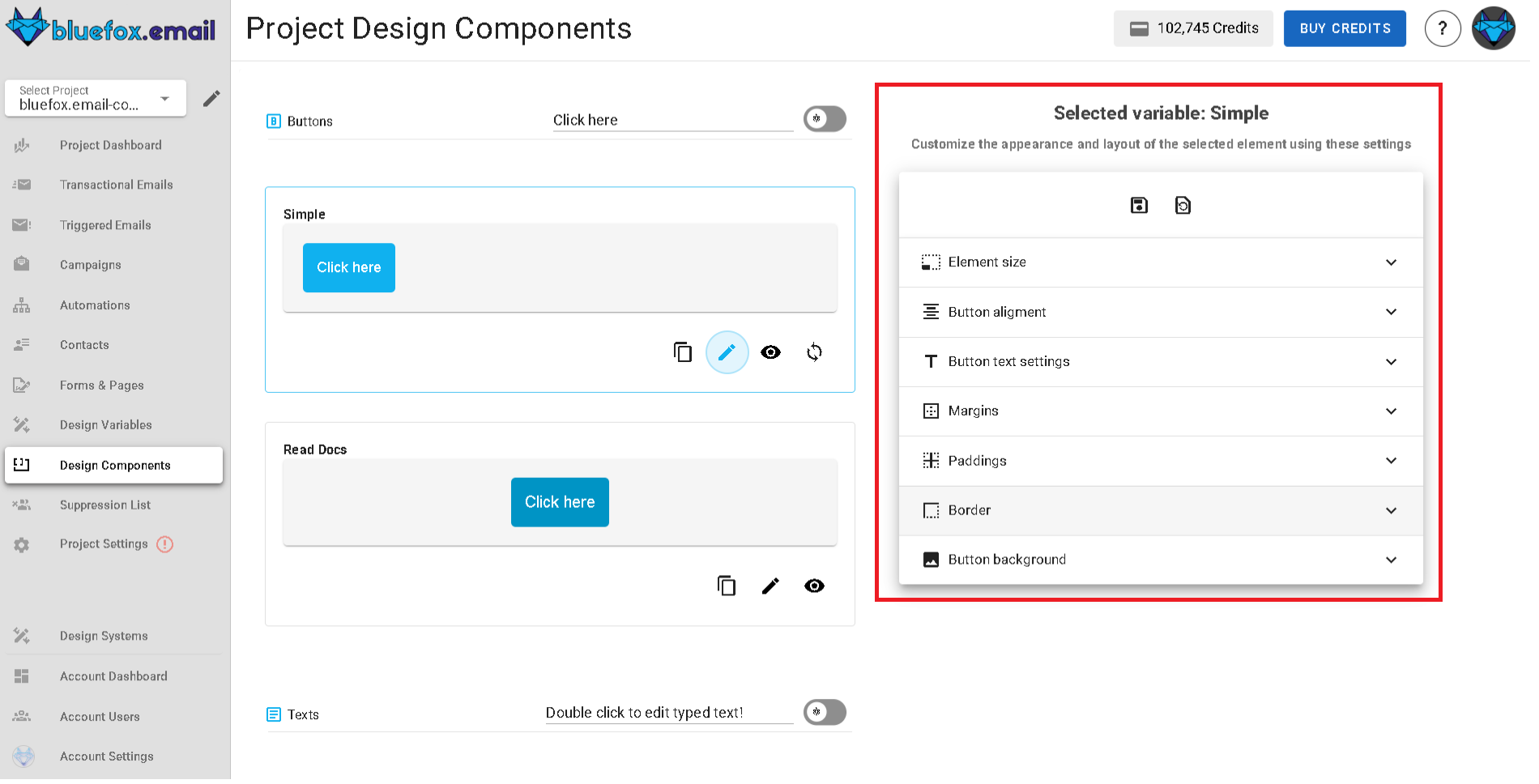Go to Account Dashboard

coord(113,678)
